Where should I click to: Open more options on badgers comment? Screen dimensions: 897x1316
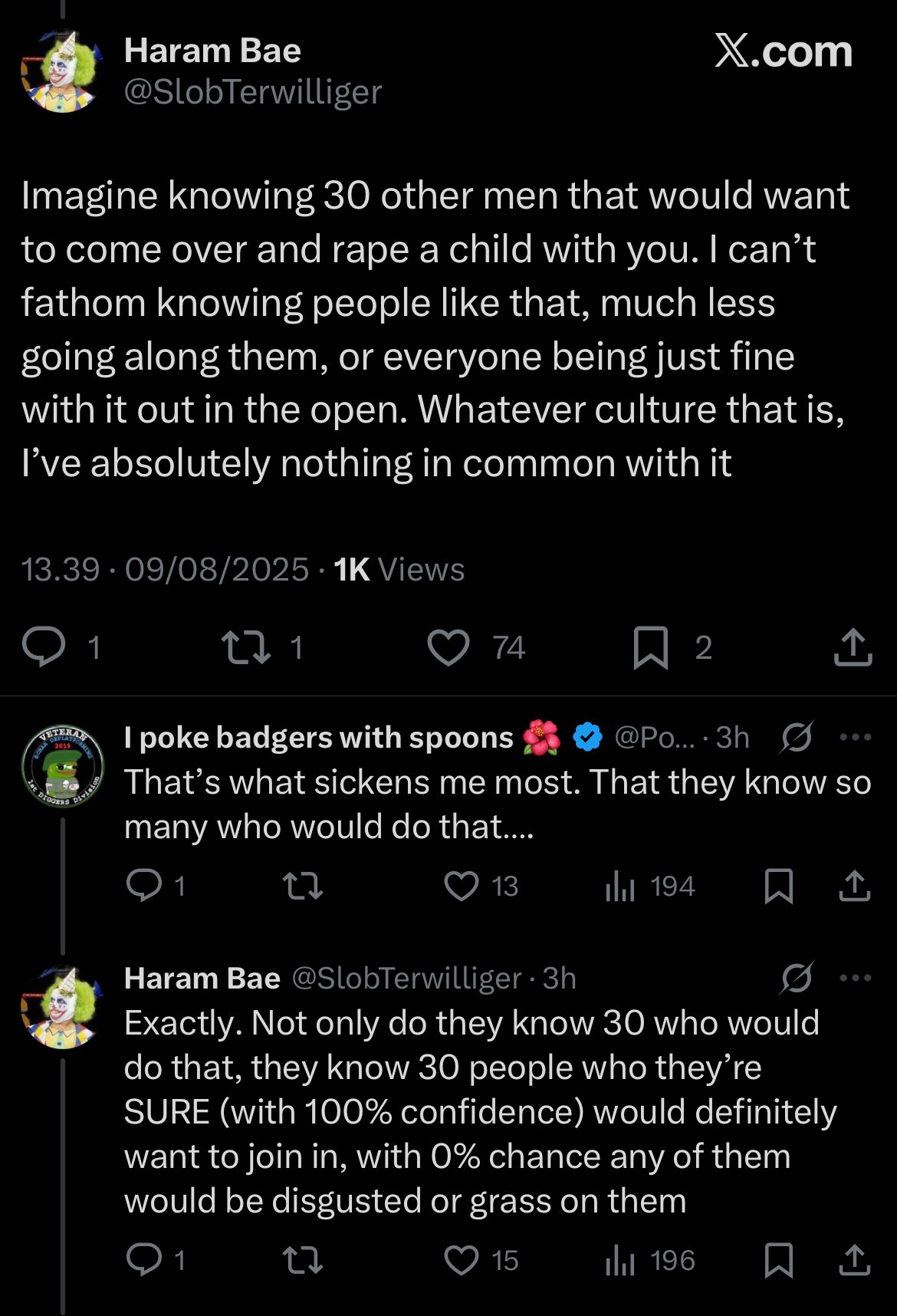pos(856,737)
